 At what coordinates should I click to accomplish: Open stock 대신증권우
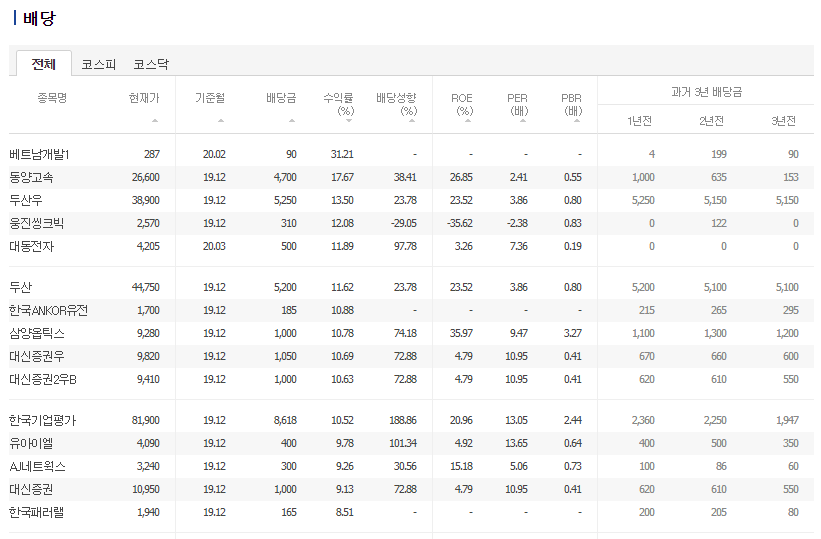(x=37, y=357)
